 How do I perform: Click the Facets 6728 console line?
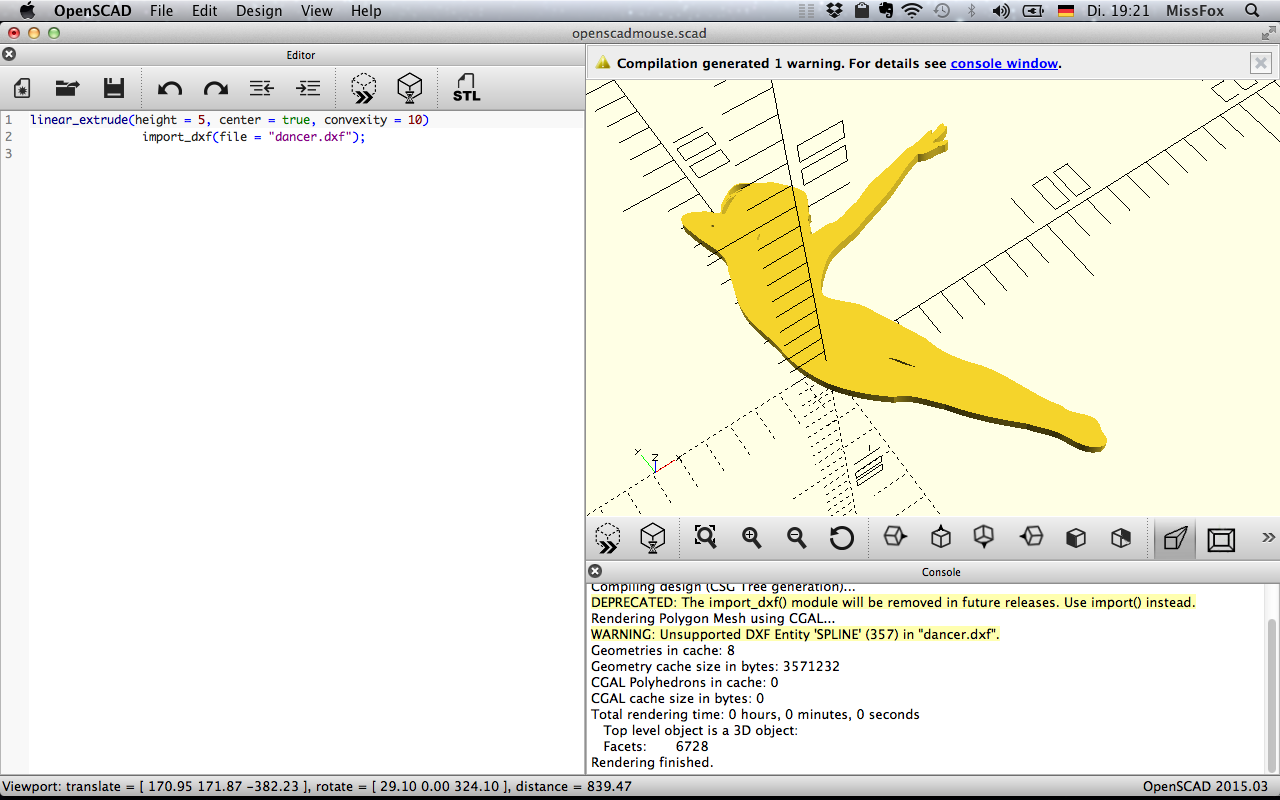pyautogui.click(x=655, y=747)
